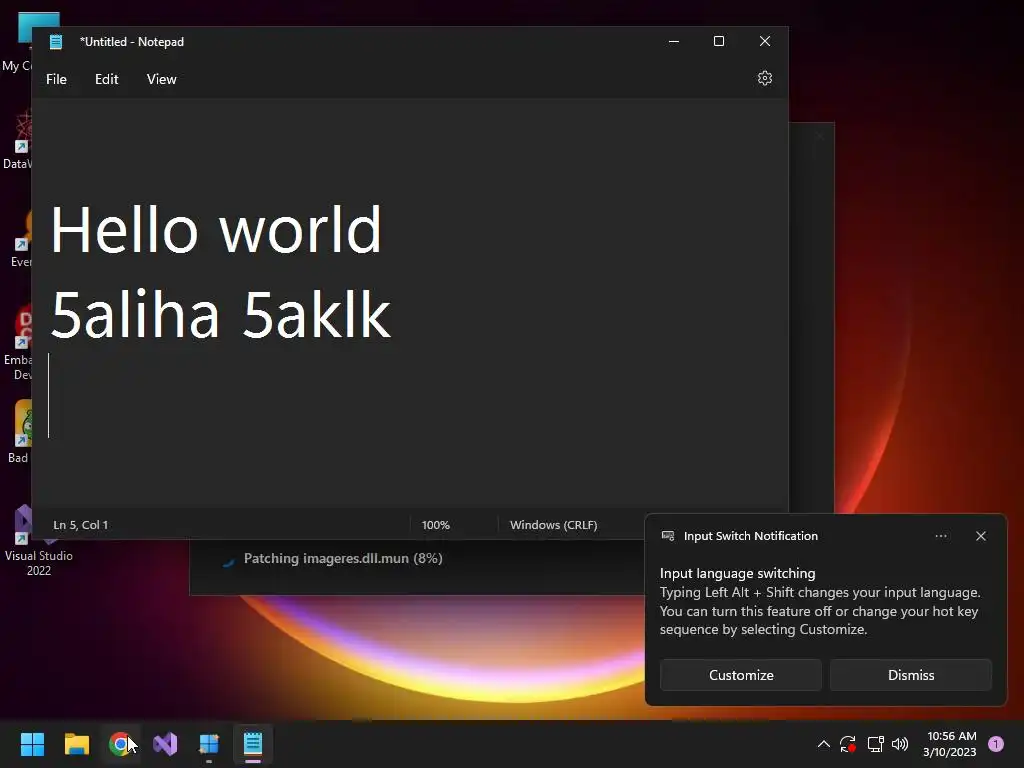Open the network status tray icon
Viewport: 1024px width, 768px height.
point(875,744)
